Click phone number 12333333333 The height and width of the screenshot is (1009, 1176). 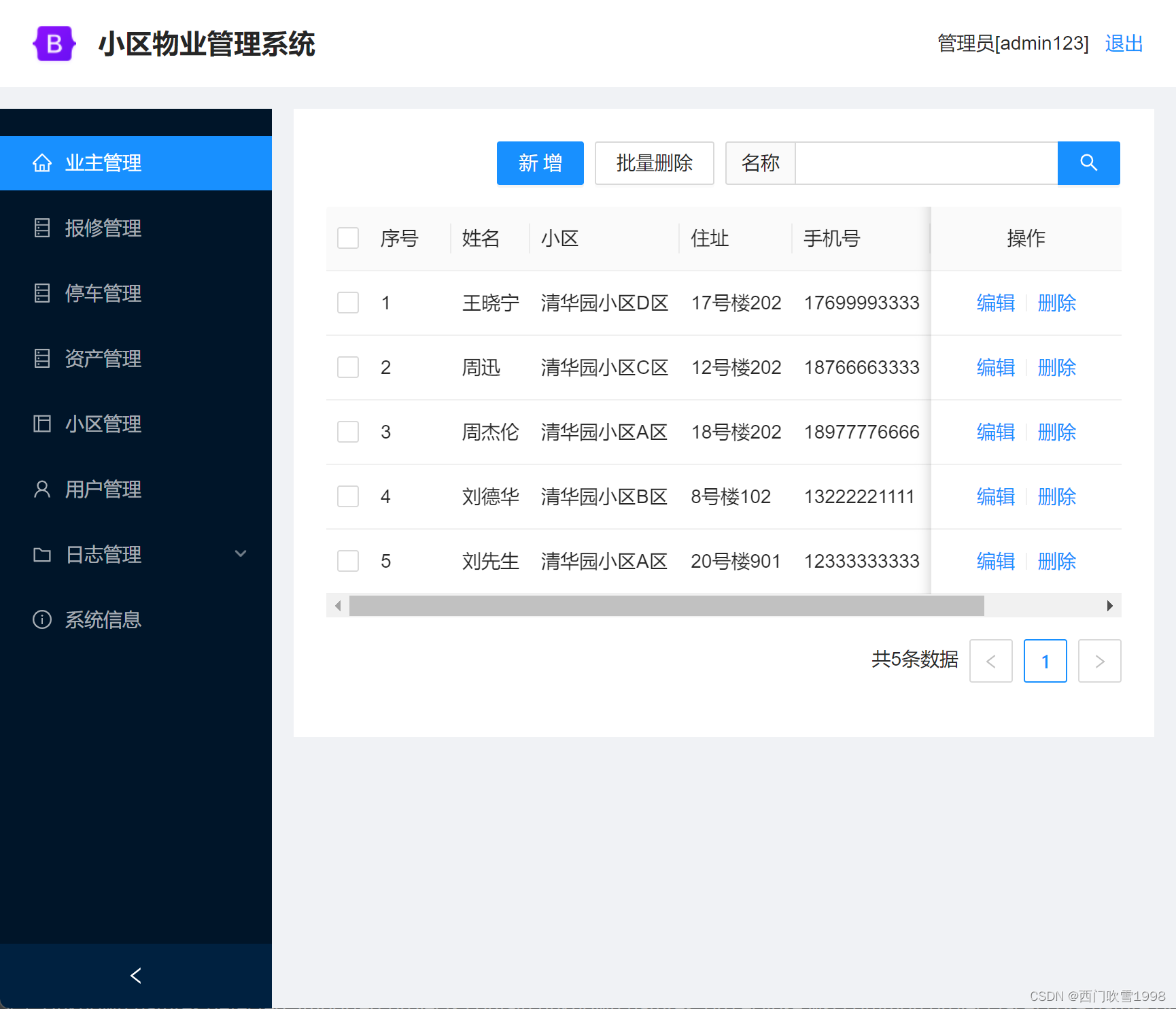(x=862, y=561)
